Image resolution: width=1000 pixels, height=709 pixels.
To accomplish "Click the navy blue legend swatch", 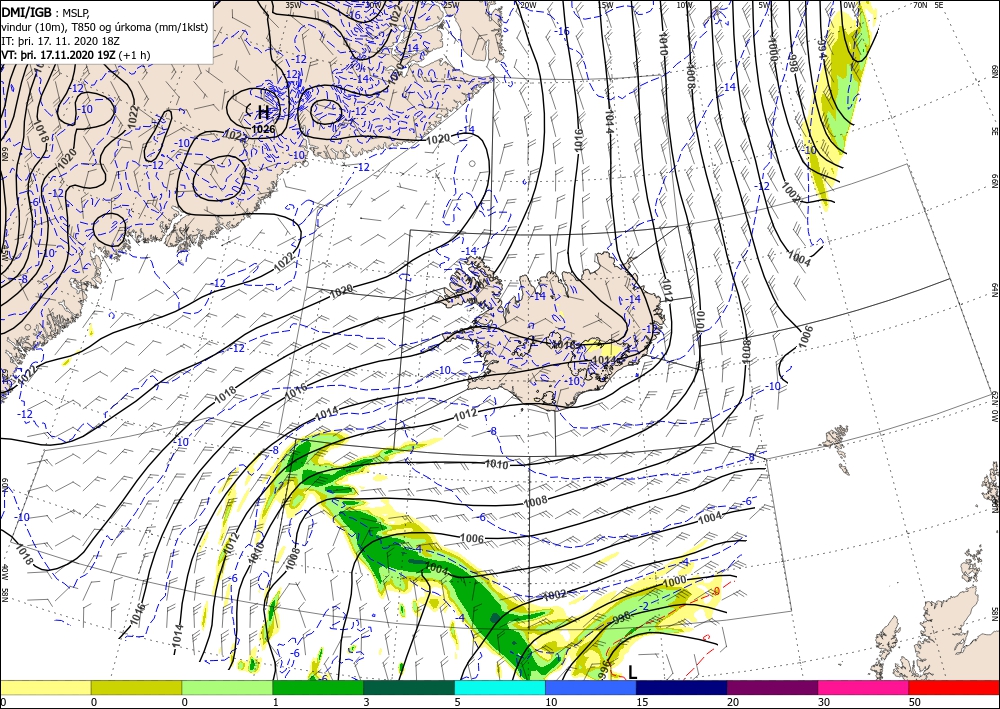I will click(x=681, y=687).
